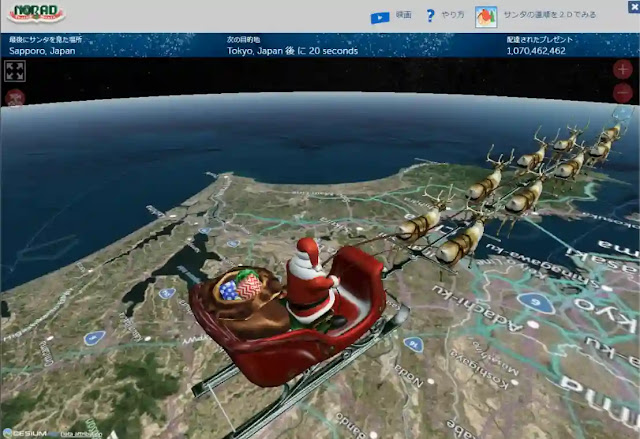Toggle fullscreen with the expand arrows icon
This screenshot has height=439, width=640.
(x=15, y=71)
